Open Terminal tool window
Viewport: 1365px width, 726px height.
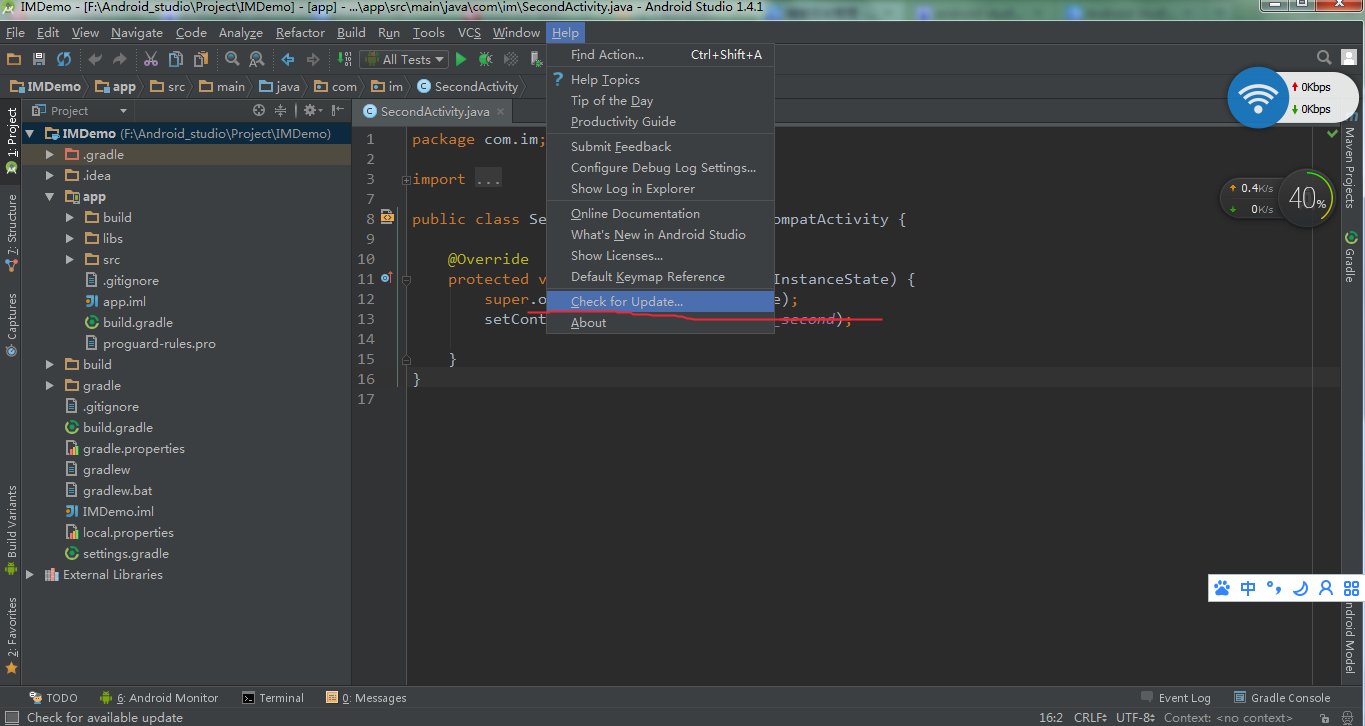point(273,698)
